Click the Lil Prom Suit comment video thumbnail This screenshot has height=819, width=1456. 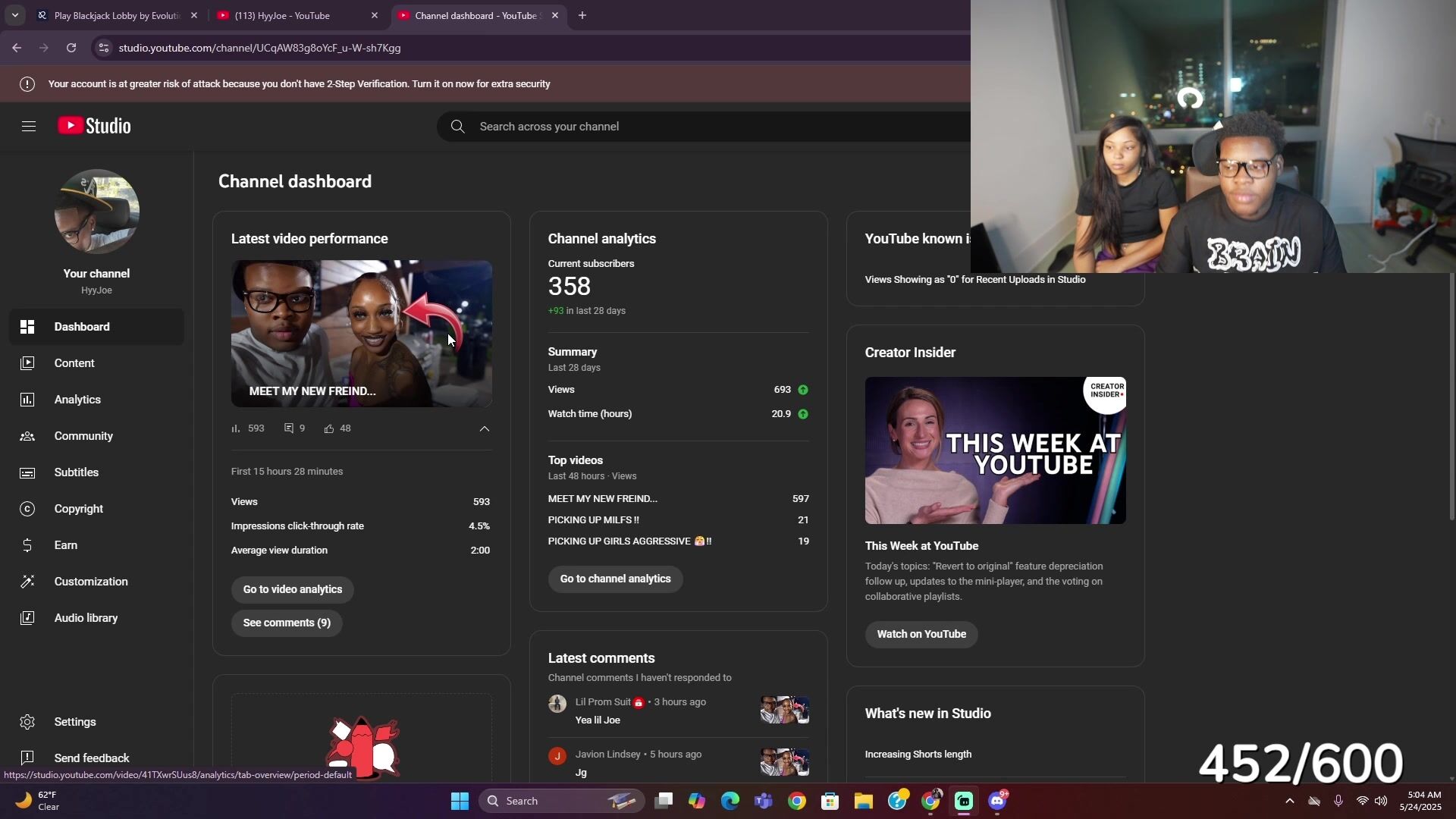click(785, 711)
